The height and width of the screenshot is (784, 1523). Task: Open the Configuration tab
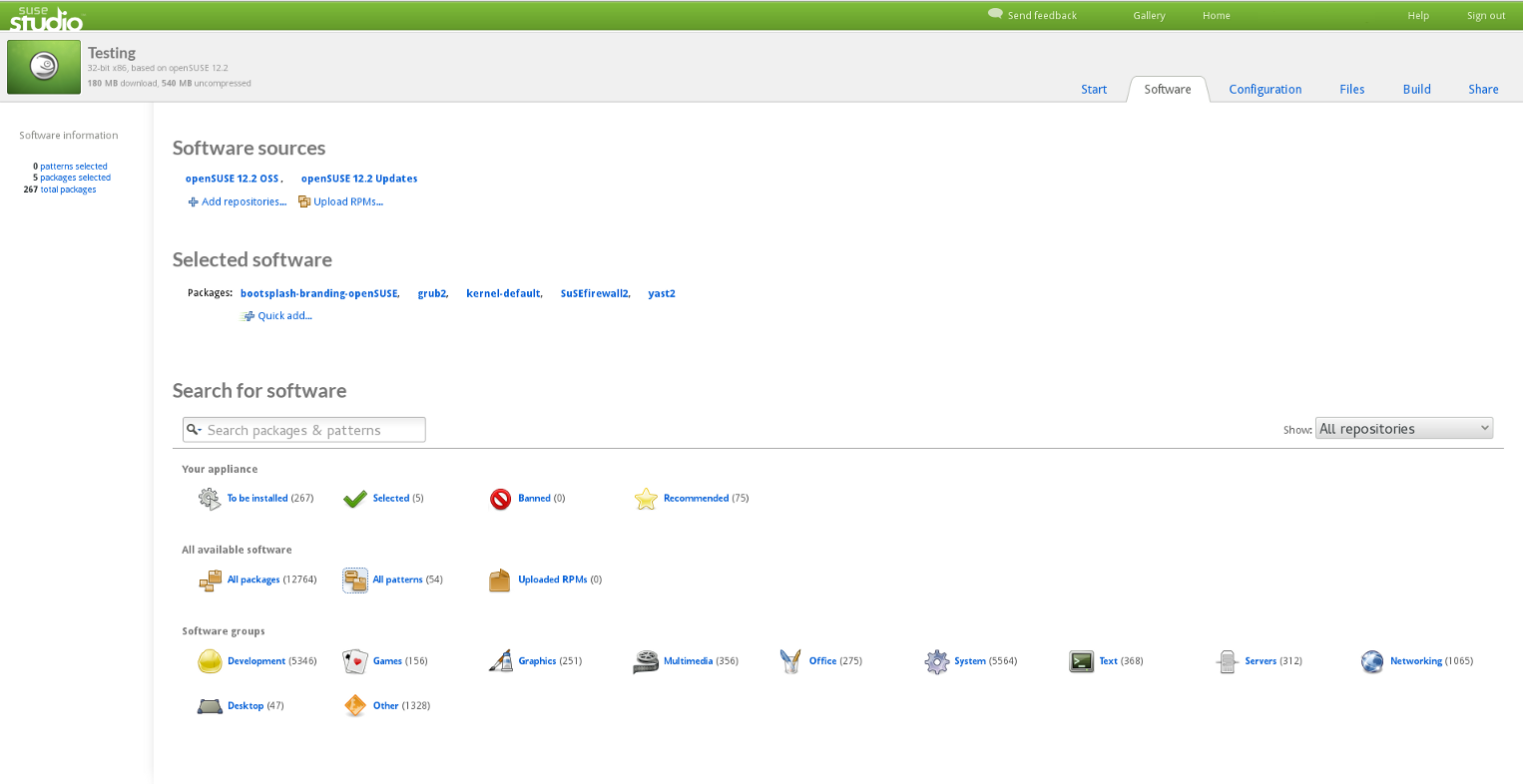(1265, 90)
